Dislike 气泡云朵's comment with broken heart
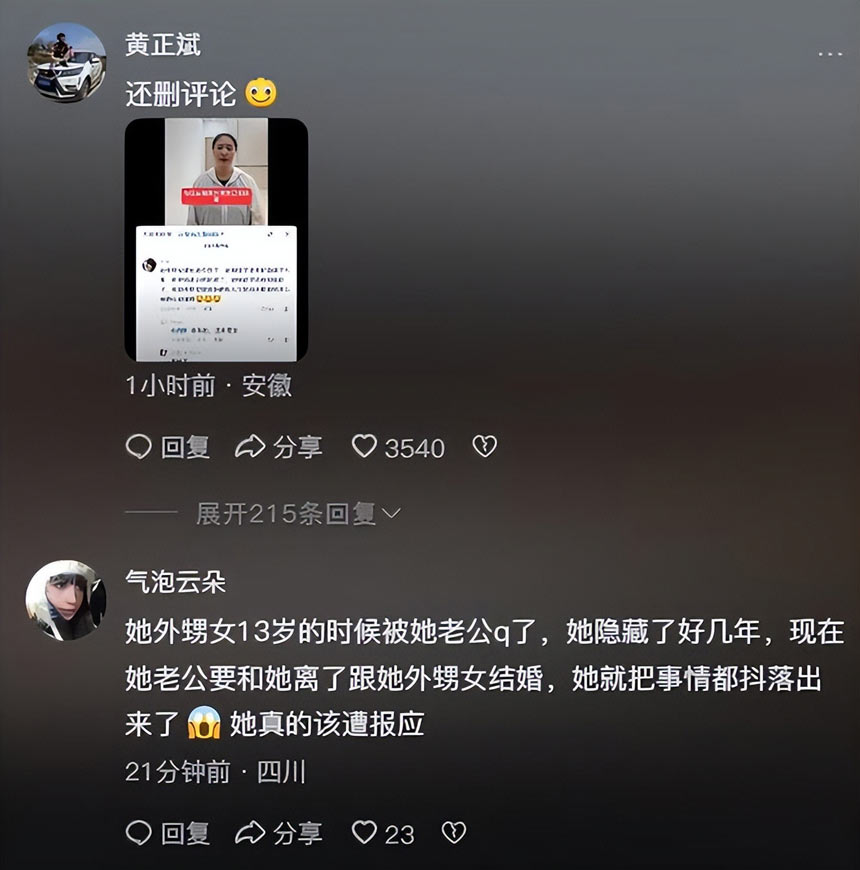This screenshot has height=870, width=860. coord(454,832)
